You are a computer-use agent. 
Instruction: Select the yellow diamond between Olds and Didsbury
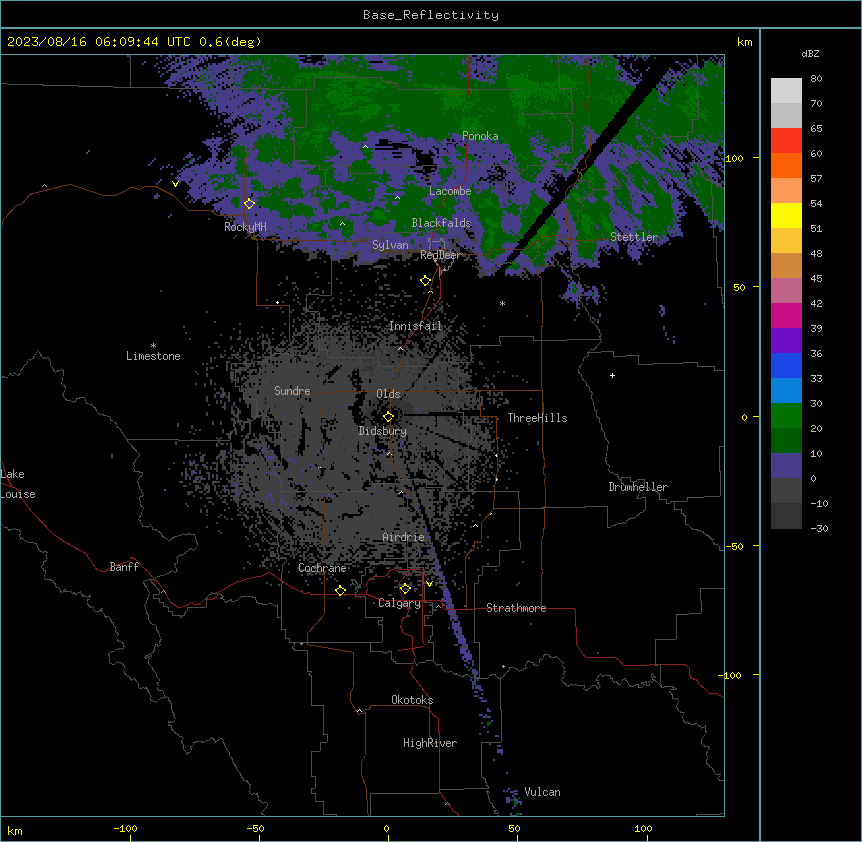(388, 416)
